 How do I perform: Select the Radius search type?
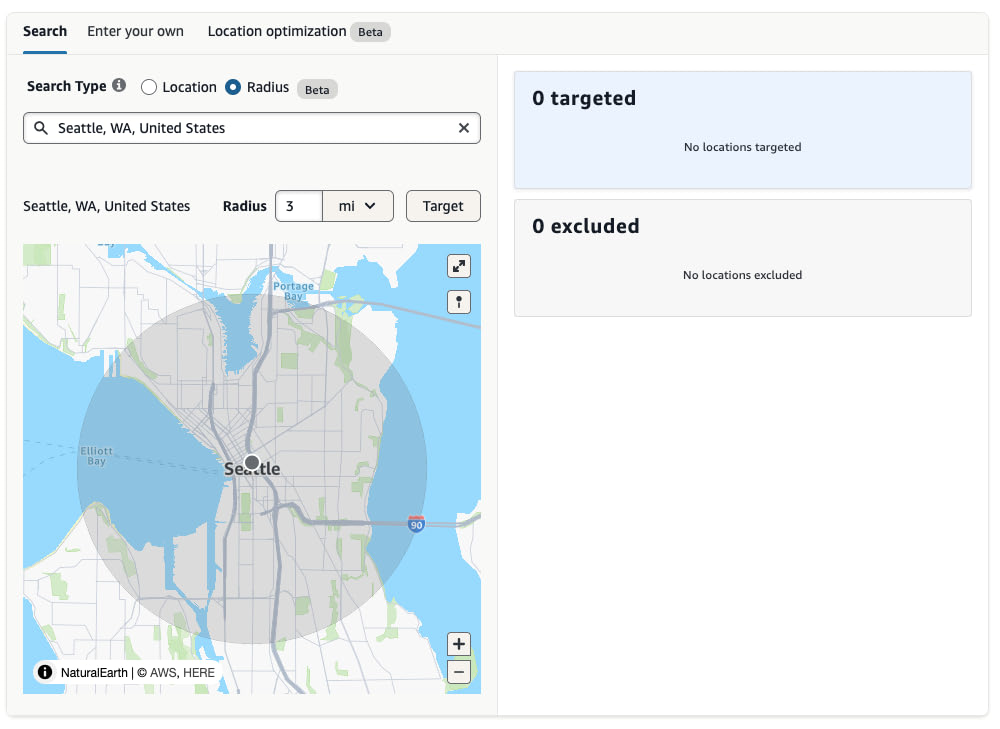coord(233,87)
